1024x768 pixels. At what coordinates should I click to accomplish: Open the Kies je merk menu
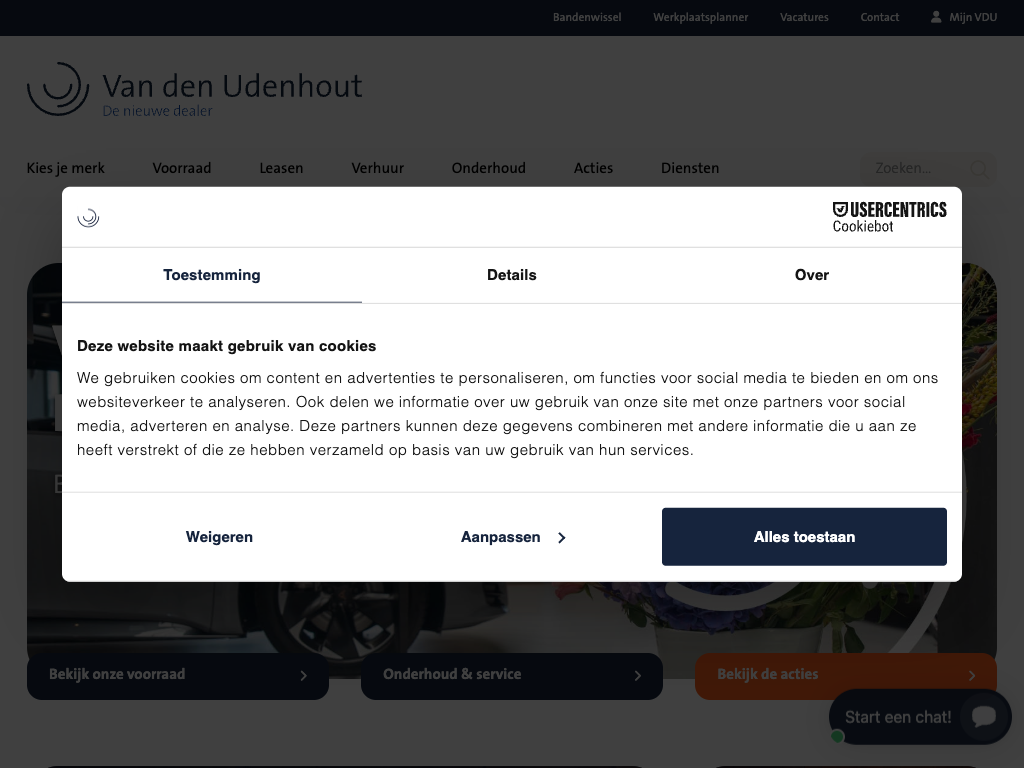pyautogui.click(x=66, y=168)
